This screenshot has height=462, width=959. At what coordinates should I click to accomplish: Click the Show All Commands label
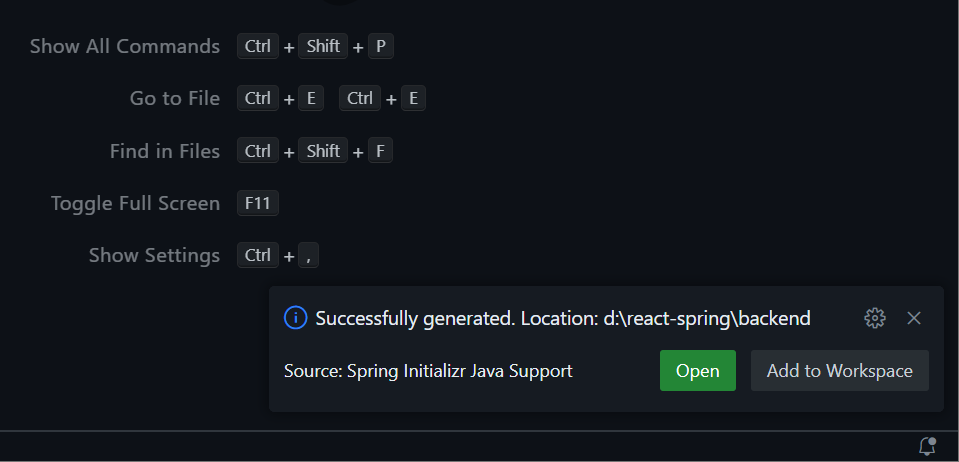point(125,47)
